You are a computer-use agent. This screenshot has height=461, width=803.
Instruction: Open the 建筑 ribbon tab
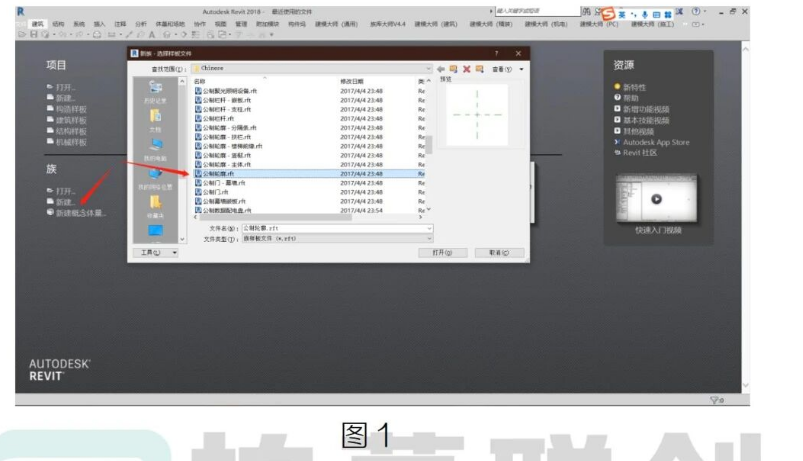coord(38,24)
